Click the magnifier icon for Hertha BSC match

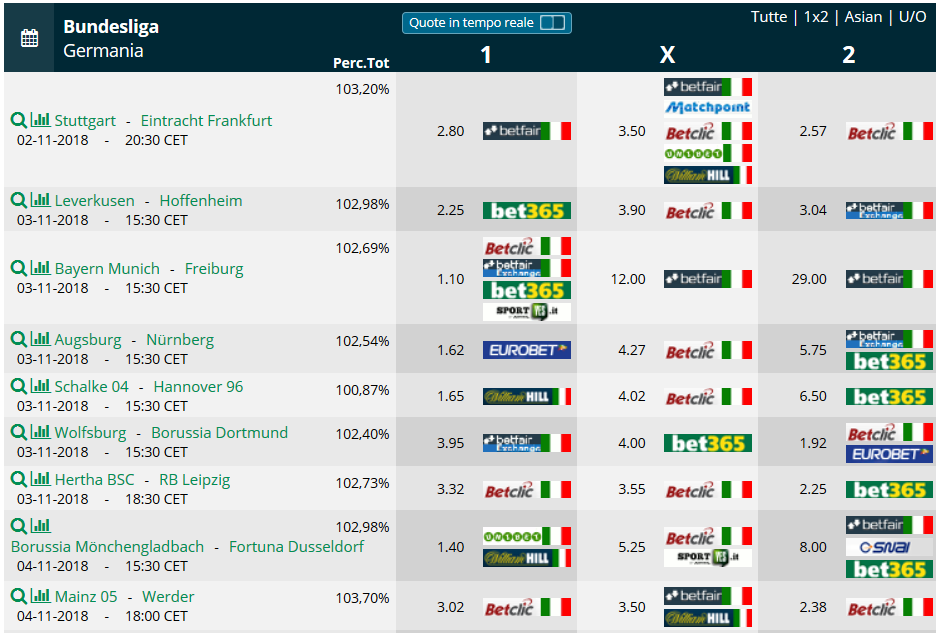point(19,480)
